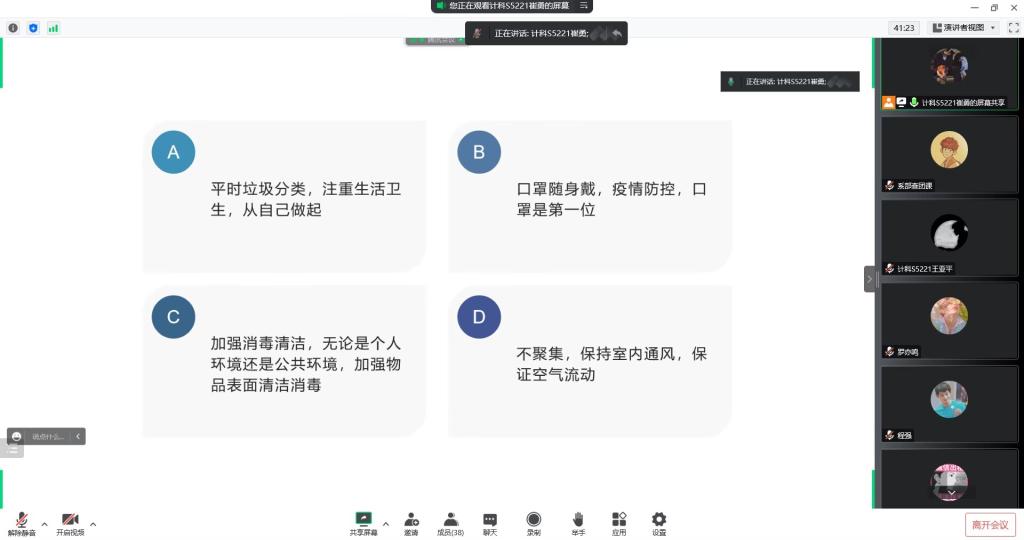Open the Share Screen (共享屏幕) tool
1024x540 pixels.
pos(363,523)
